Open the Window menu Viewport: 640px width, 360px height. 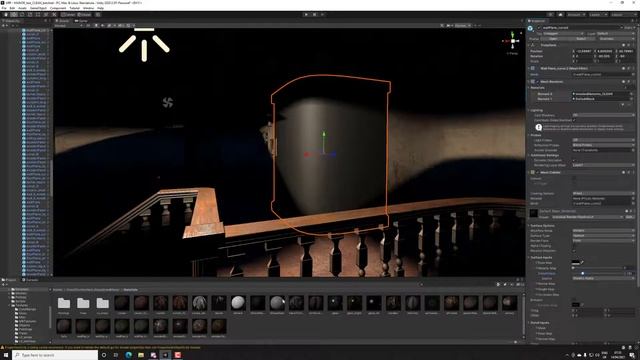pyautogui.click(x=88, y=8)
